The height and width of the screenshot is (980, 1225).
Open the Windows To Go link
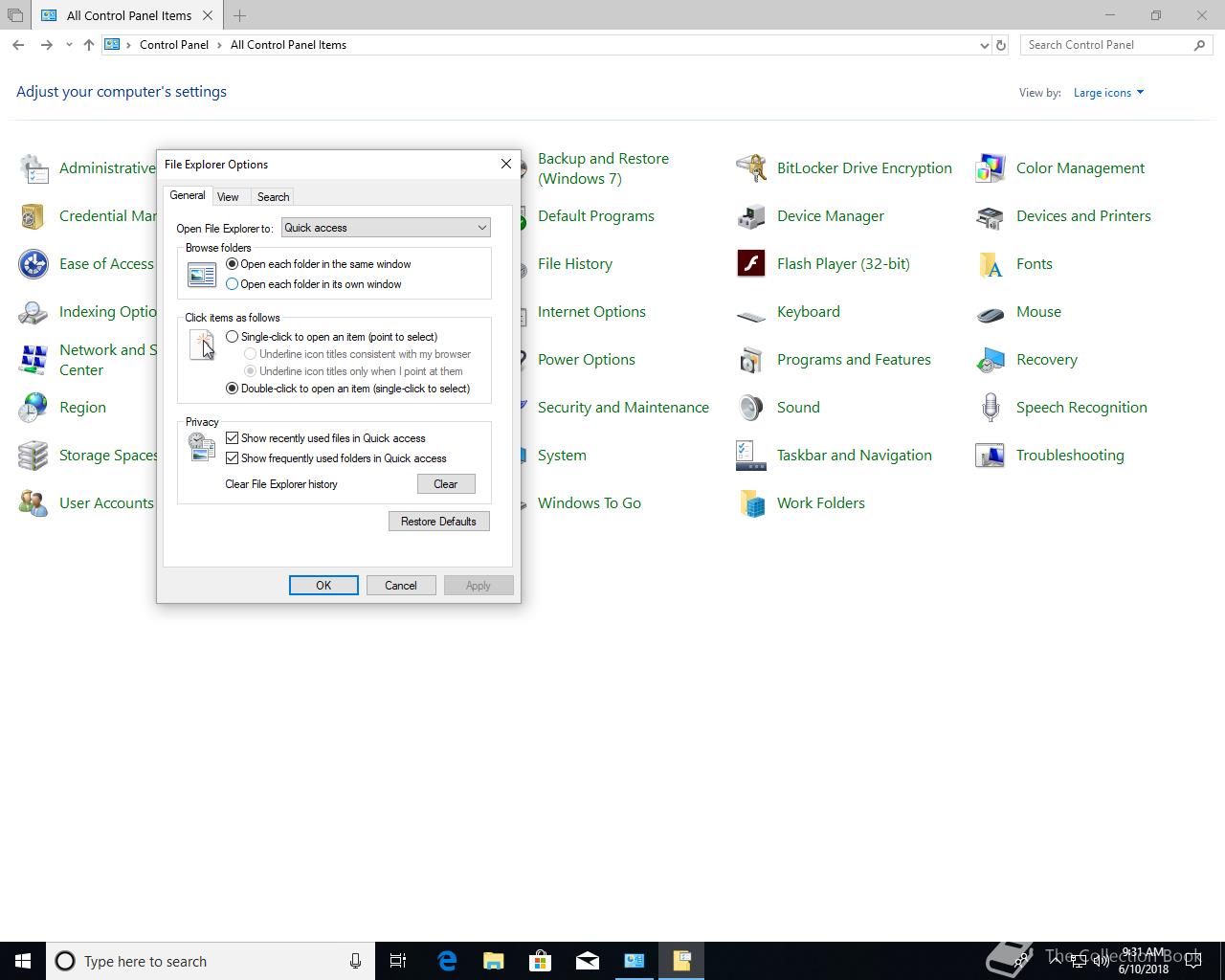pyautogui.click(x=590, y=503)
